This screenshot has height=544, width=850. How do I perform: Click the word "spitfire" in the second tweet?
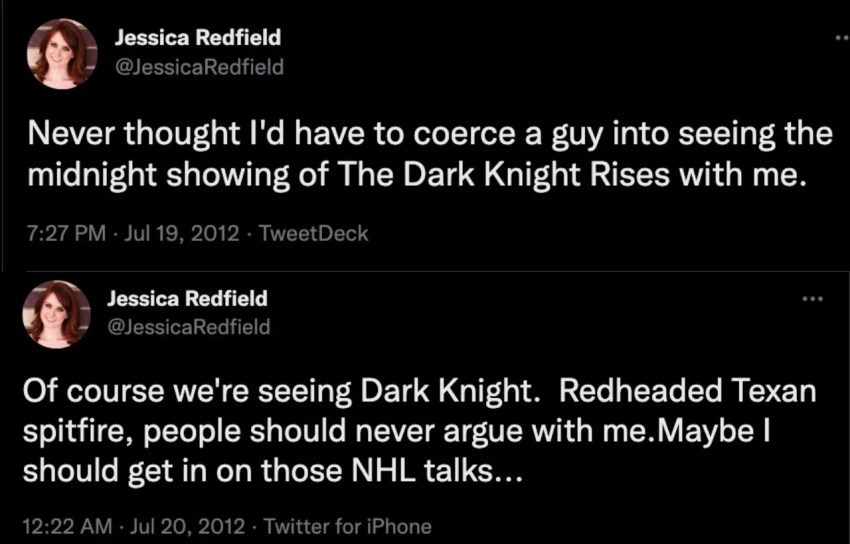pos(75,432)
